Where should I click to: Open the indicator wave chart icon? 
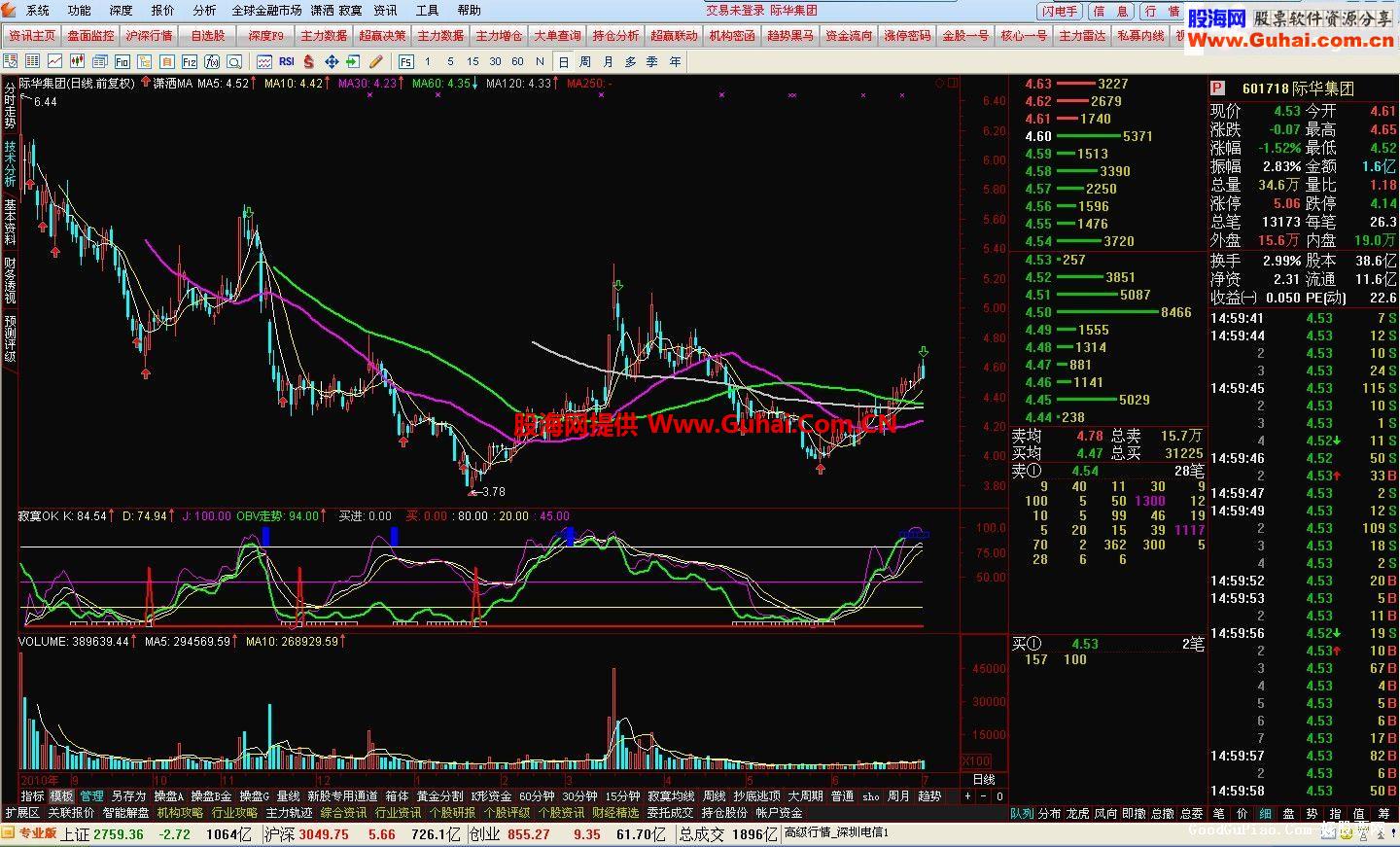(264, 61)
